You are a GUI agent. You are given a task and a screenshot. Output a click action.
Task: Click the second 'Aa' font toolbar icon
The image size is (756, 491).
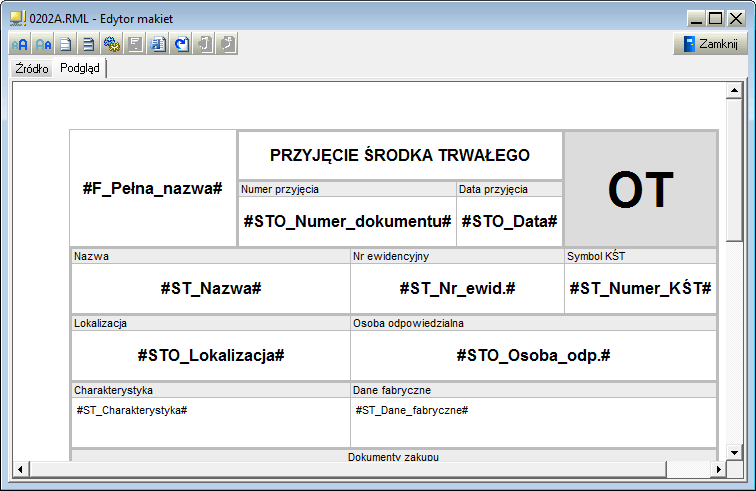coord(42,45)
